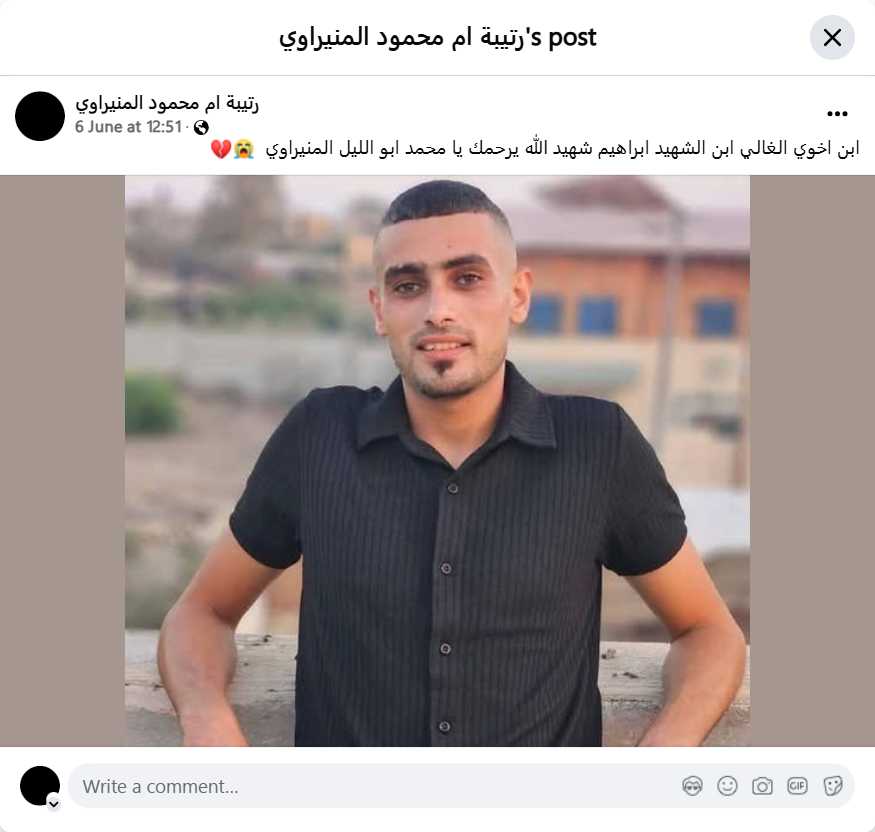Click the Arabic caption text of the post
Viewport: 875px width, 832px height.
click(x=562, y=149)
